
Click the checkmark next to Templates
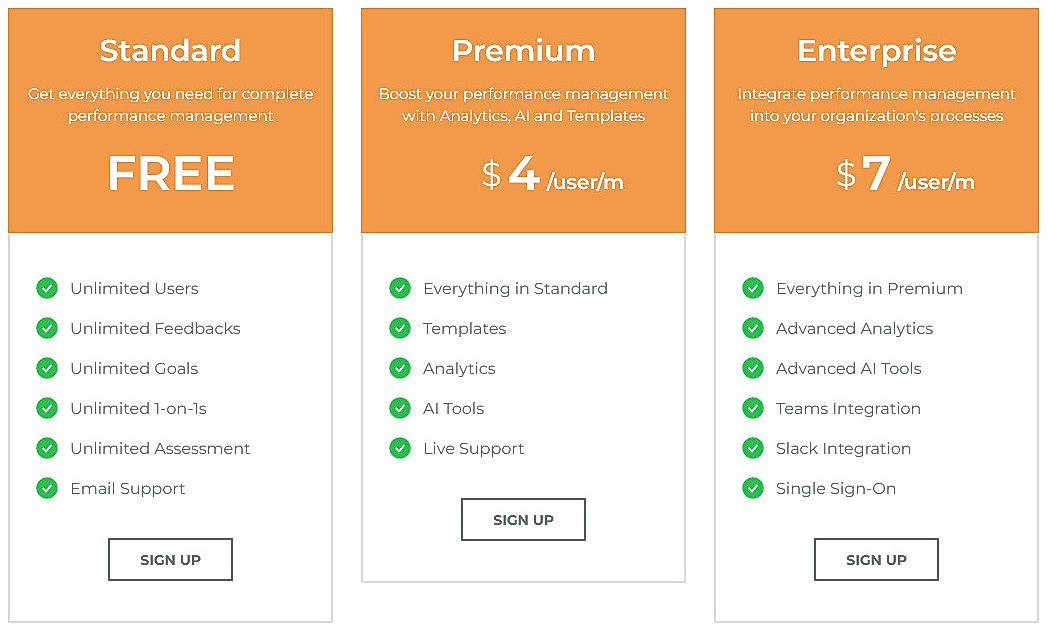click(400, 328)
